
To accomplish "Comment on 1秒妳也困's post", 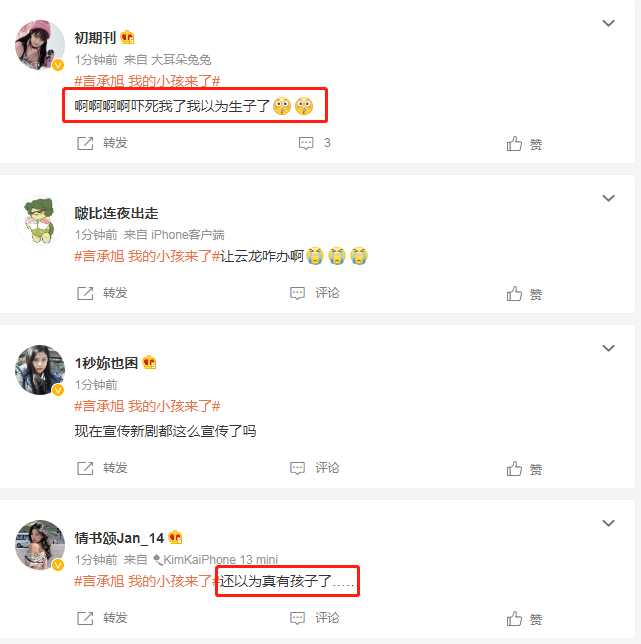I will [x=315, y=468].
